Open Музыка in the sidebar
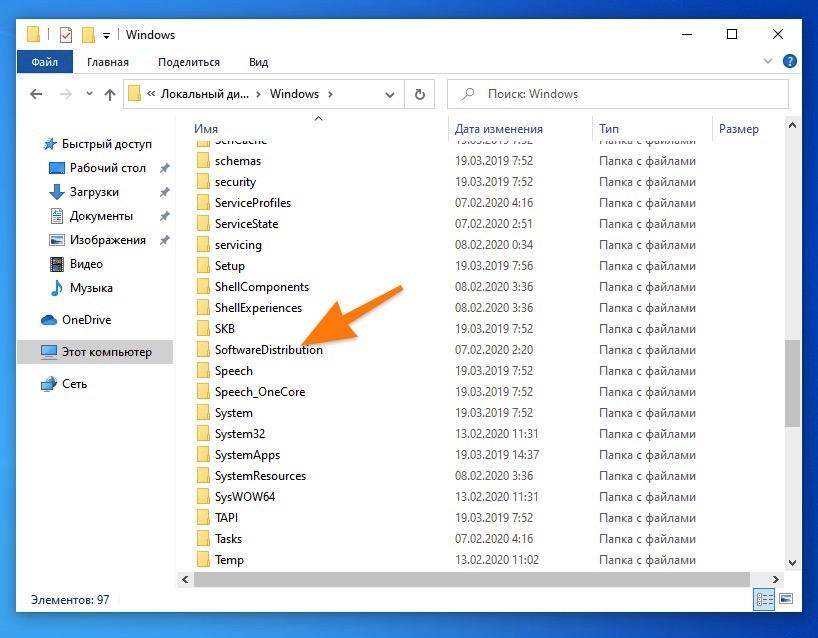 91,288
